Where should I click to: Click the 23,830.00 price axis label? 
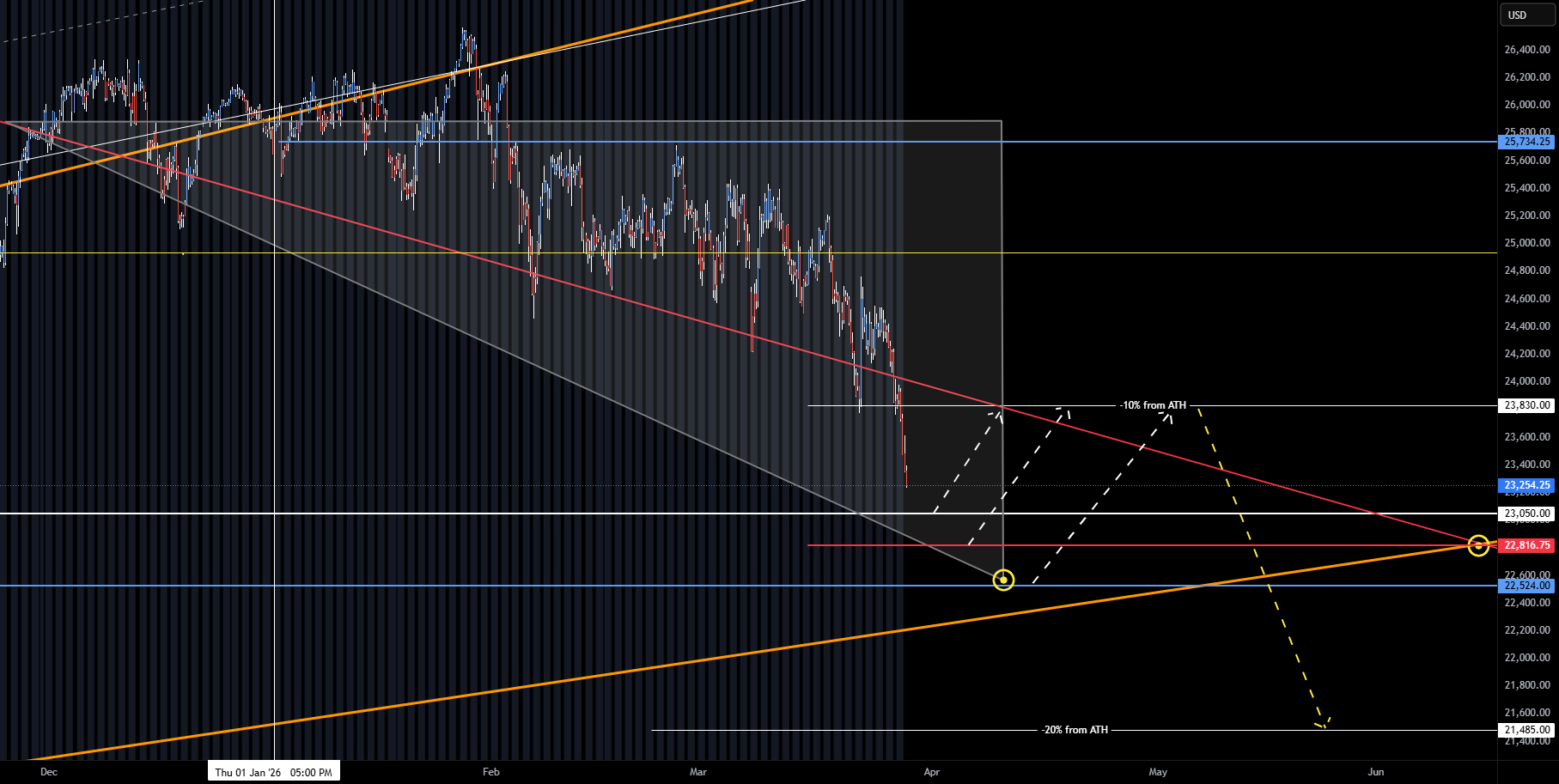tap(1526, 405)
